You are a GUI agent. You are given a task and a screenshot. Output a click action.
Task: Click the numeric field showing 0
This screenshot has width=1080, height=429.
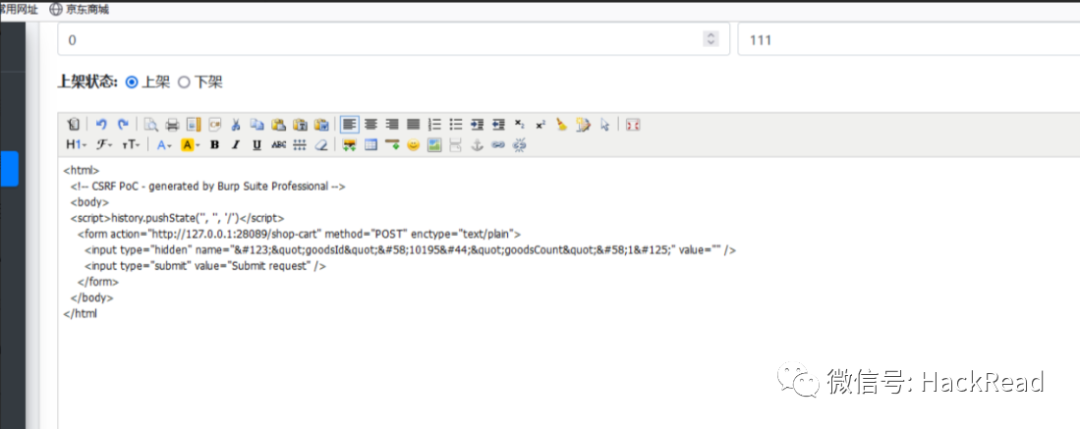[x=393, y=40]
